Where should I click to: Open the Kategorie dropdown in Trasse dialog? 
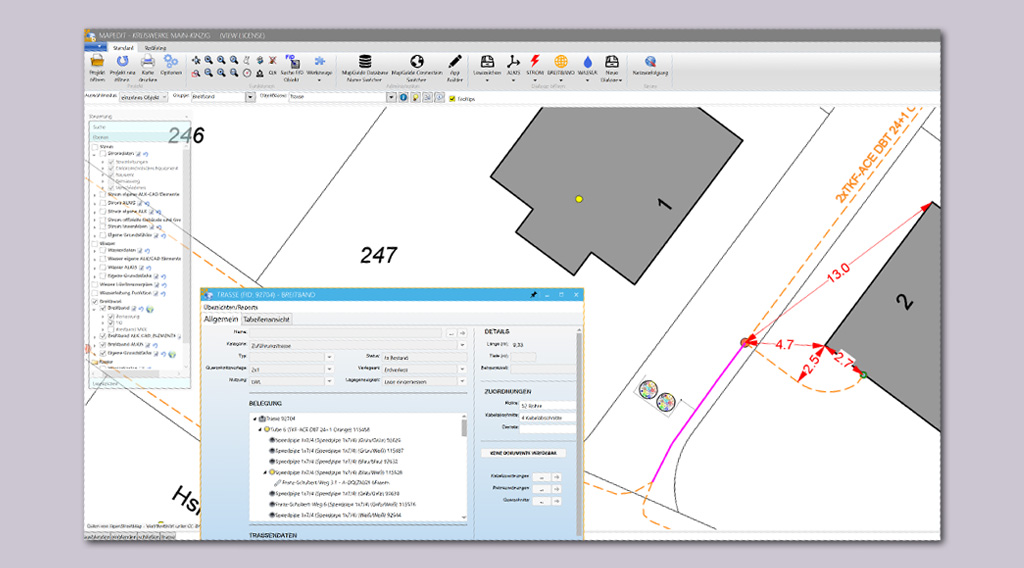[462, 344]
